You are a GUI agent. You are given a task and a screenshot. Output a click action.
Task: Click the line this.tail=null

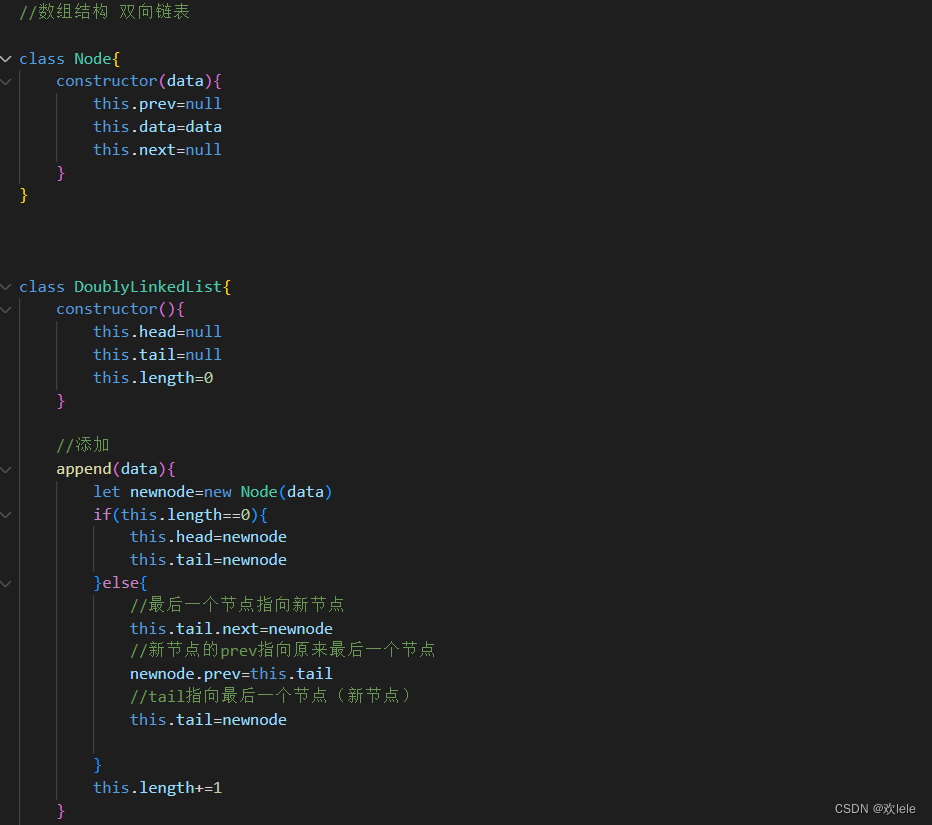[158, 355]
